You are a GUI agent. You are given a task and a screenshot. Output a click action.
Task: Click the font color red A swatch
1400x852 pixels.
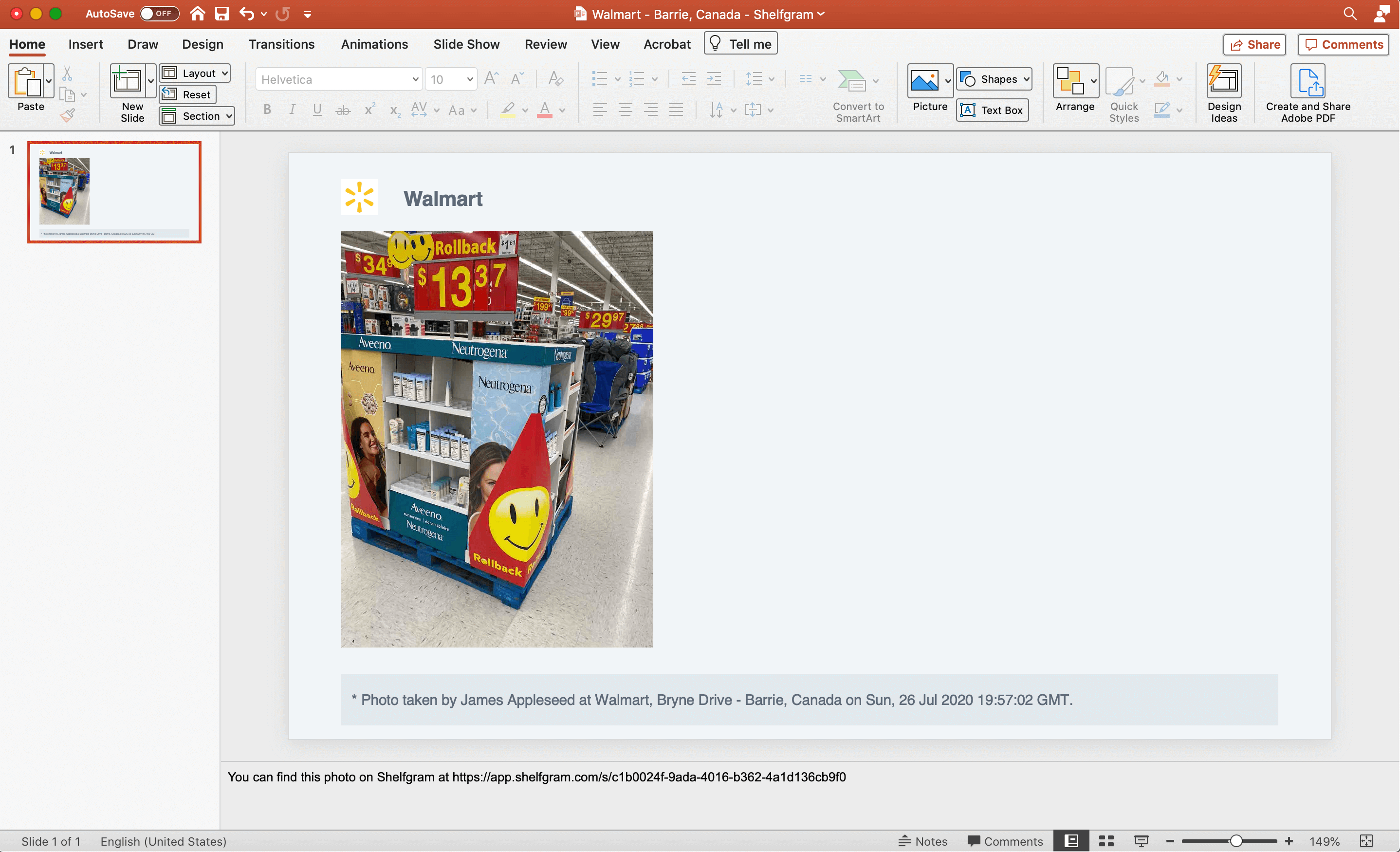544,110
